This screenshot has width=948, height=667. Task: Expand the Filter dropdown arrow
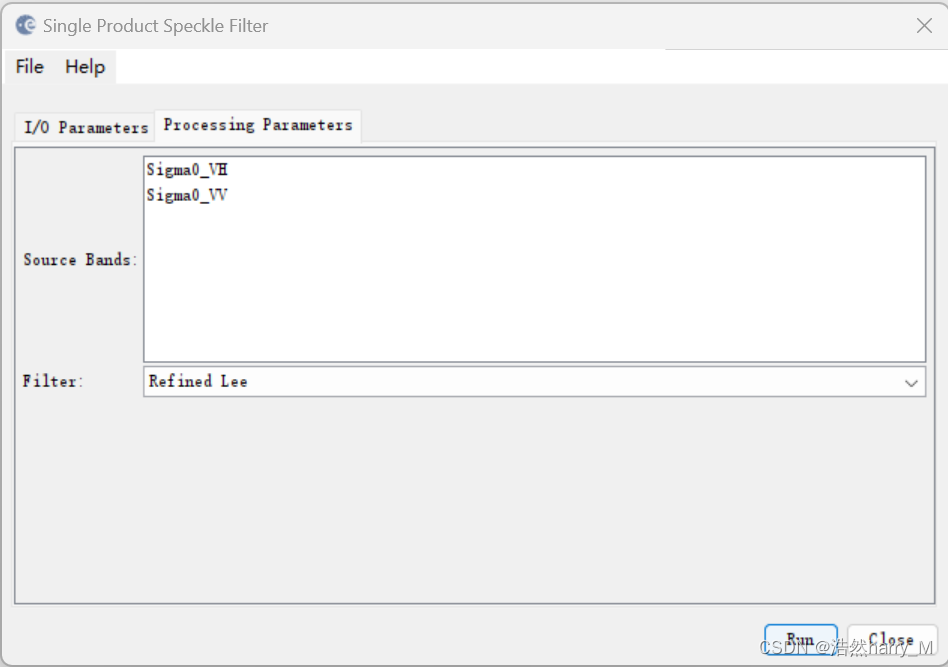pos(911,382)
